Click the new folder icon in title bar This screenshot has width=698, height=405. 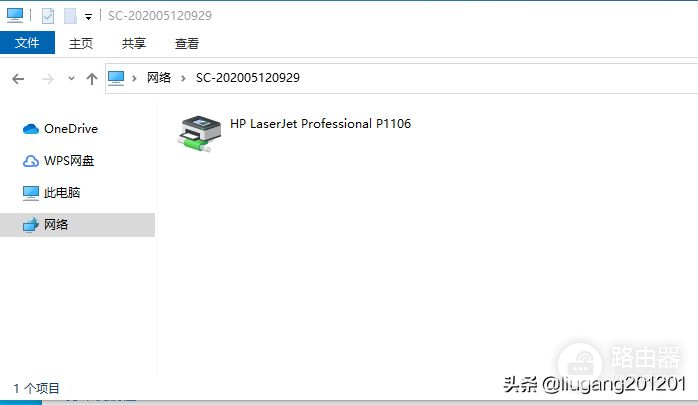(x=70, y=16)
